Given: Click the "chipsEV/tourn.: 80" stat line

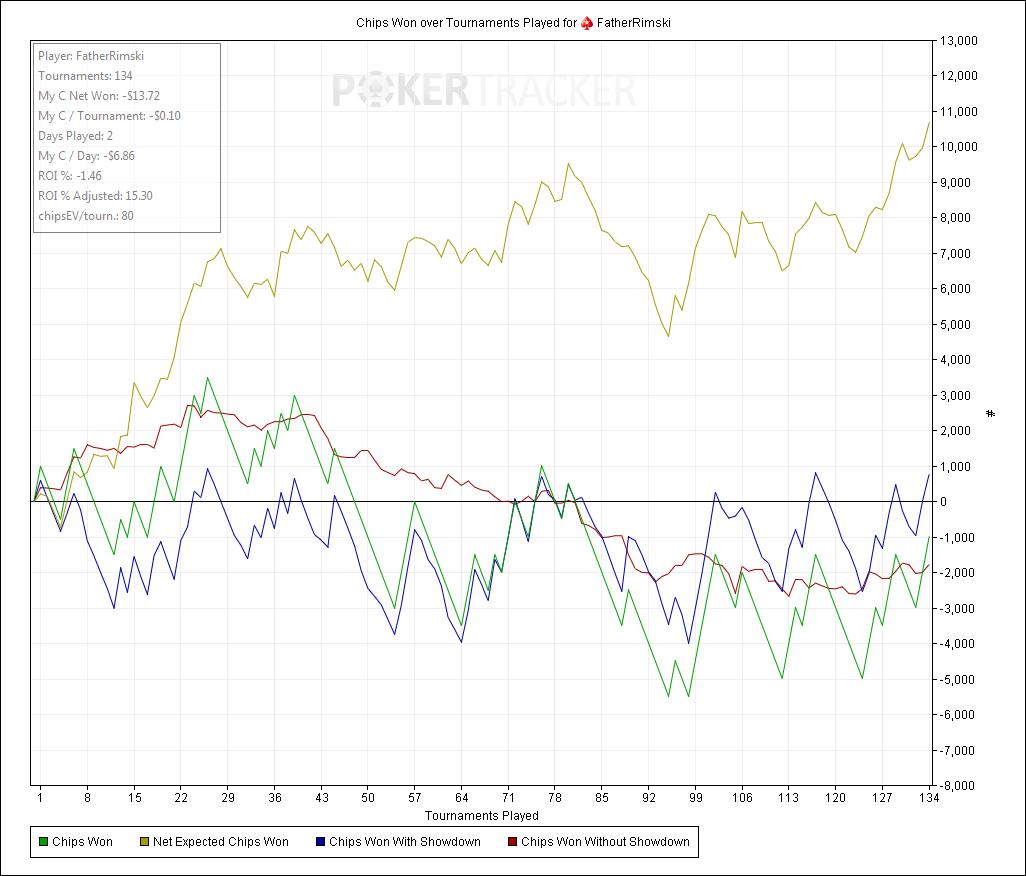Looking at the screenshot, I should click(x=86, y=216).
